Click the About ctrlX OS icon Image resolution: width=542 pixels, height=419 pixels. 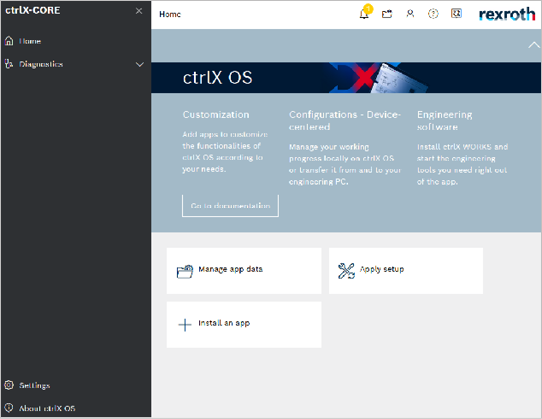(9, 408)
